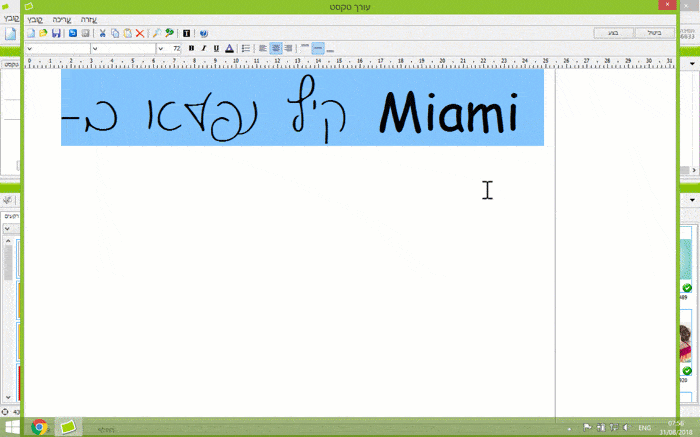Toggle bold formatting

(x=191, y=48)
